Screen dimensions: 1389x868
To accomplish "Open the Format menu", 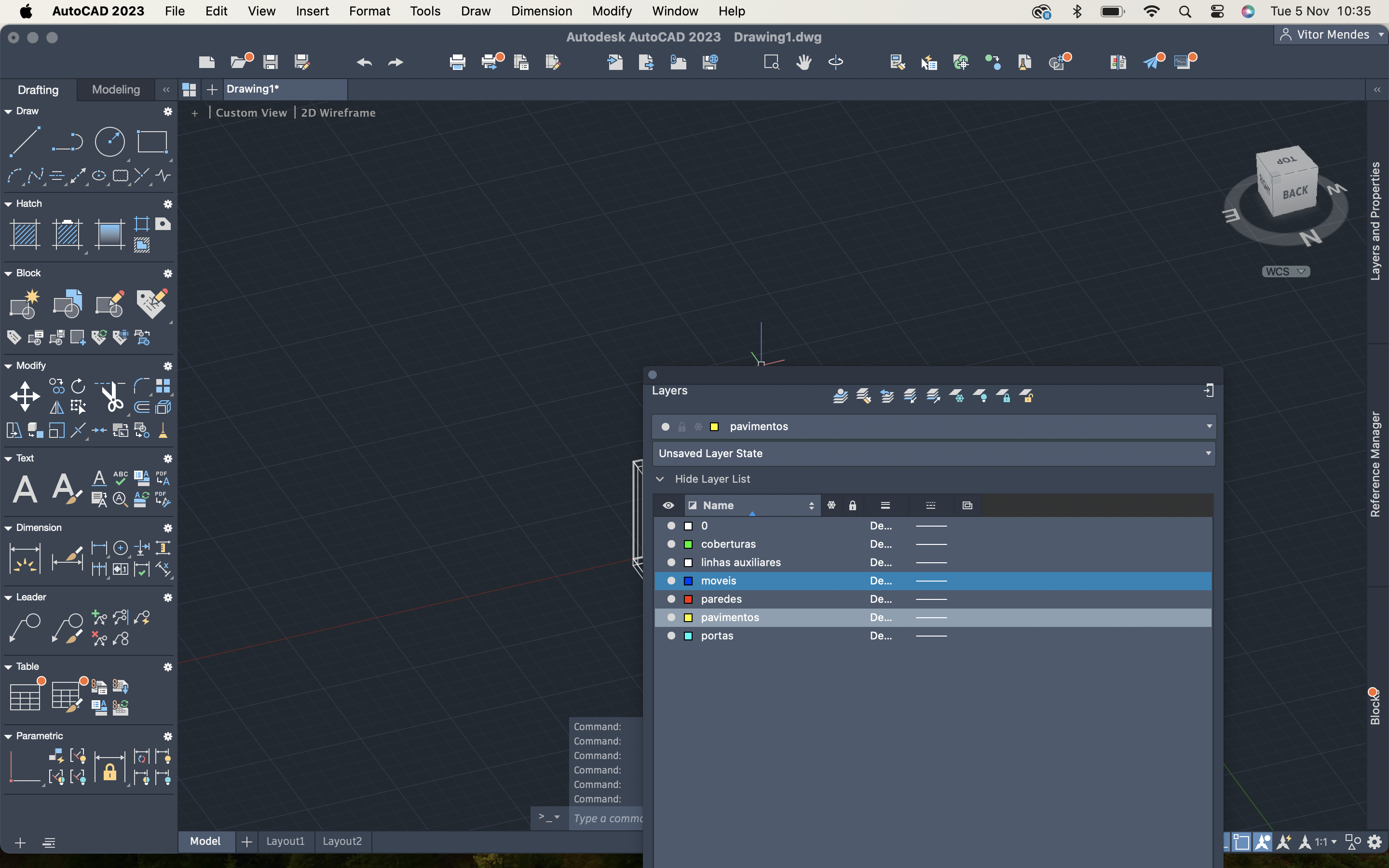I will click(x=369, y=11).
